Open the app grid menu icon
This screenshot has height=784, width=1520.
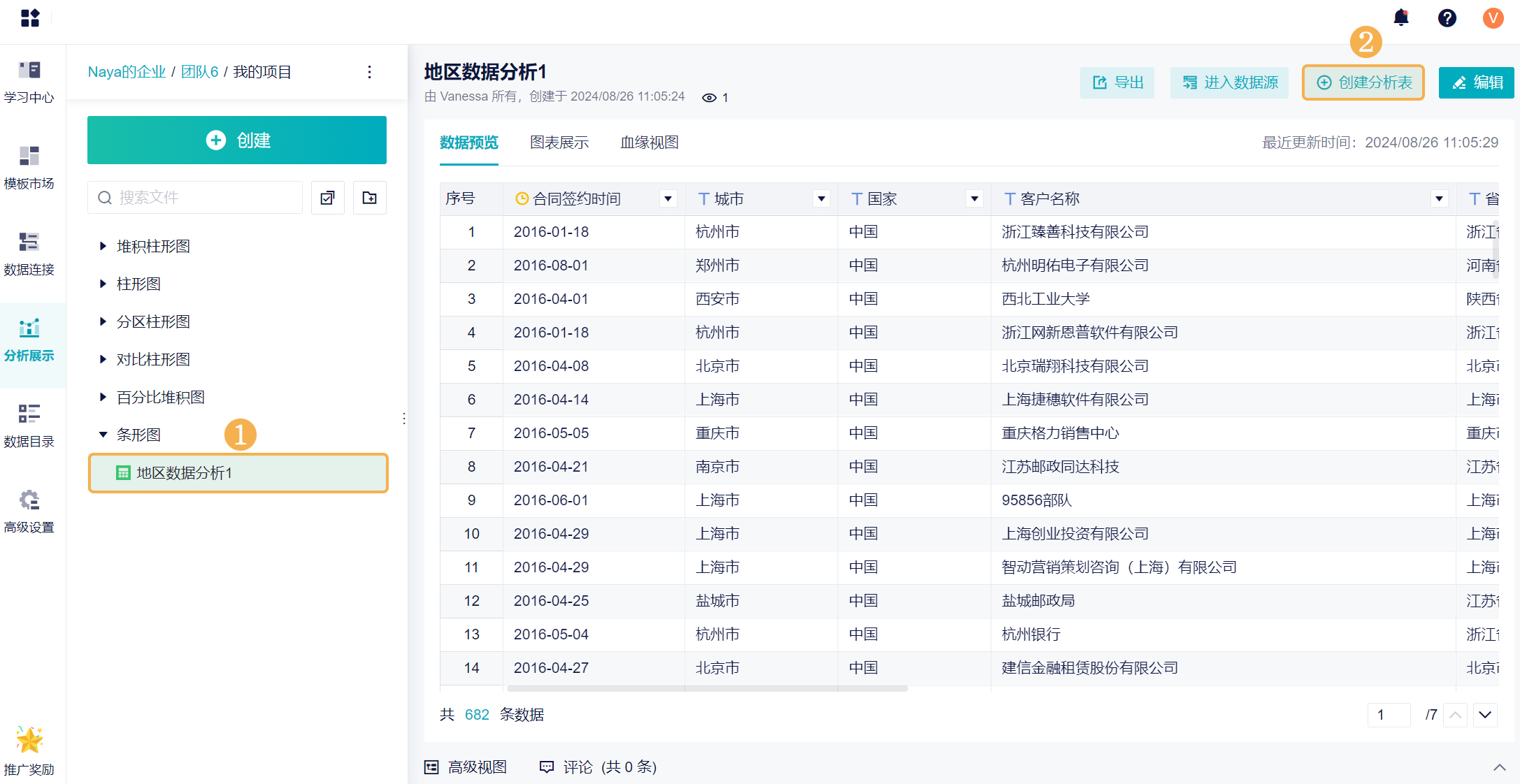[30, 17]
